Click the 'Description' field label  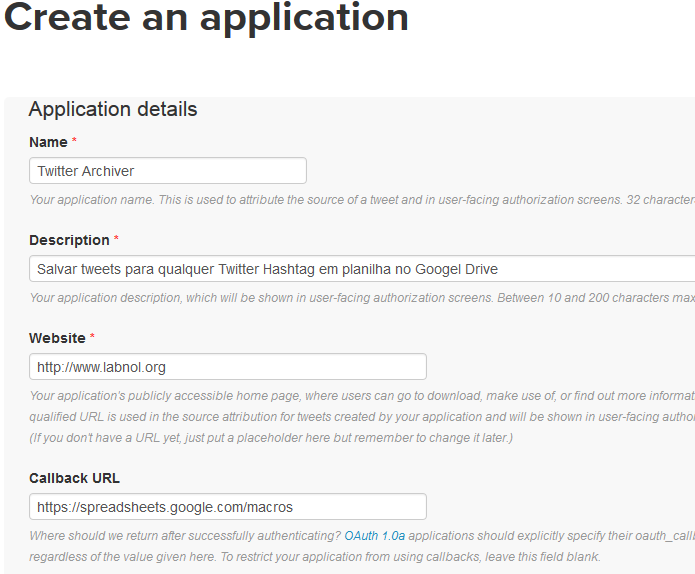69,240
